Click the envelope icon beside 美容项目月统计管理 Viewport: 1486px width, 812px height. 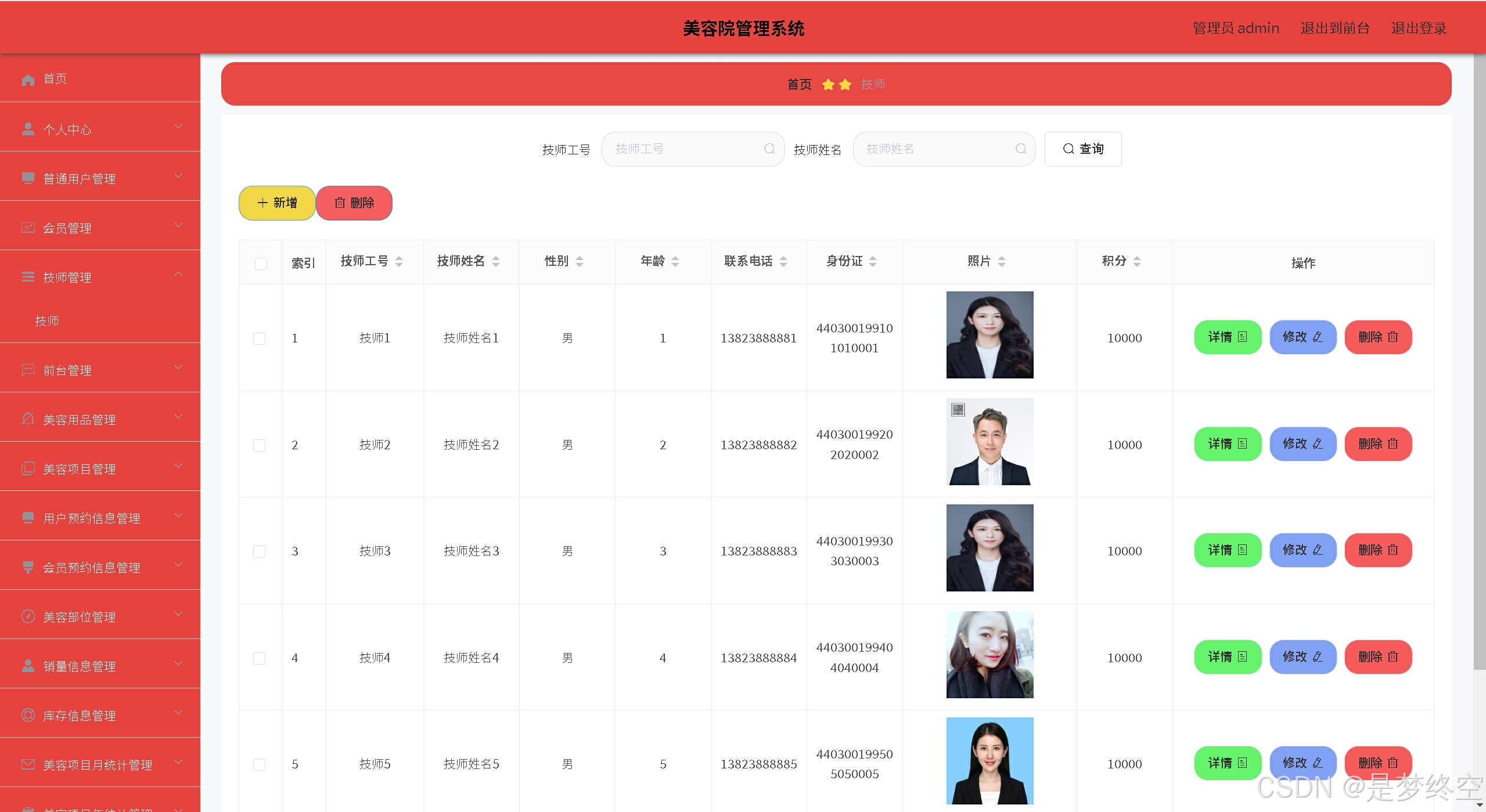click(28, 764)
